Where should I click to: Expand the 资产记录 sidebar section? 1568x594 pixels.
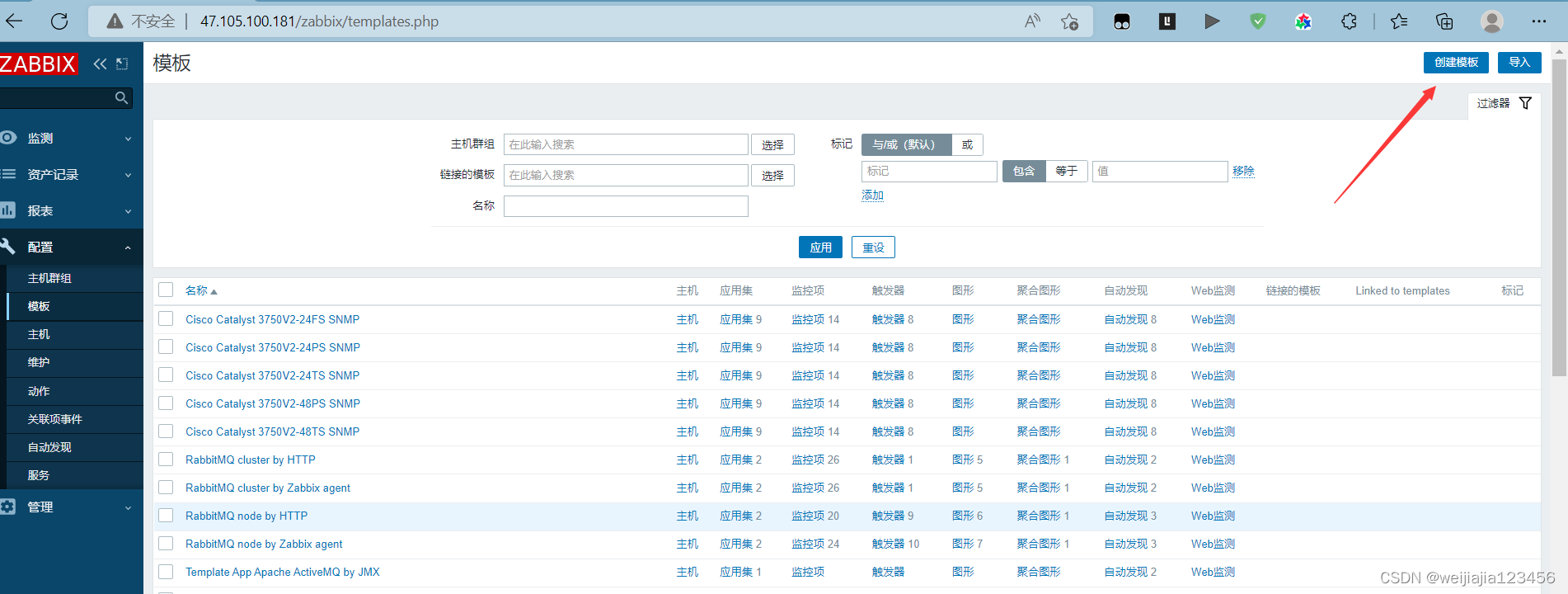(72, 174)
